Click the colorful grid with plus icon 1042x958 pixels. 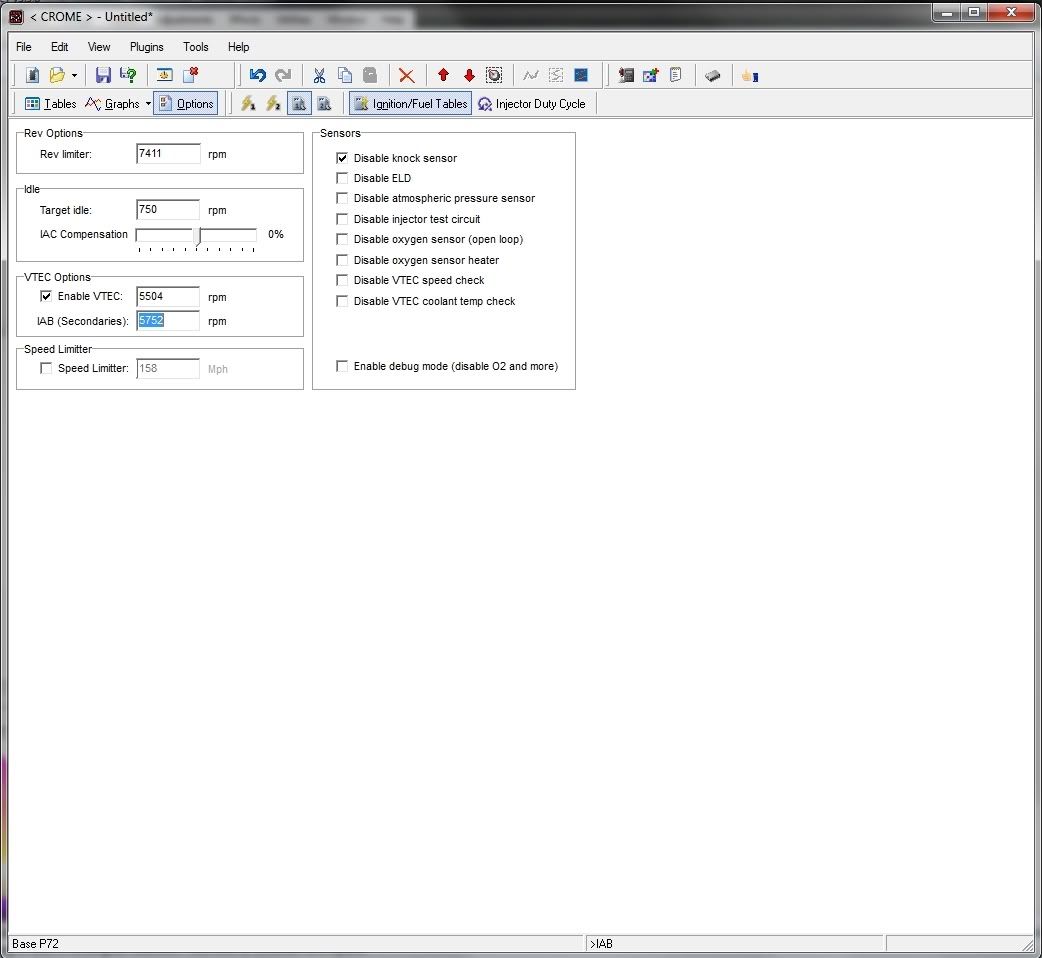click(x=651, y=75)
